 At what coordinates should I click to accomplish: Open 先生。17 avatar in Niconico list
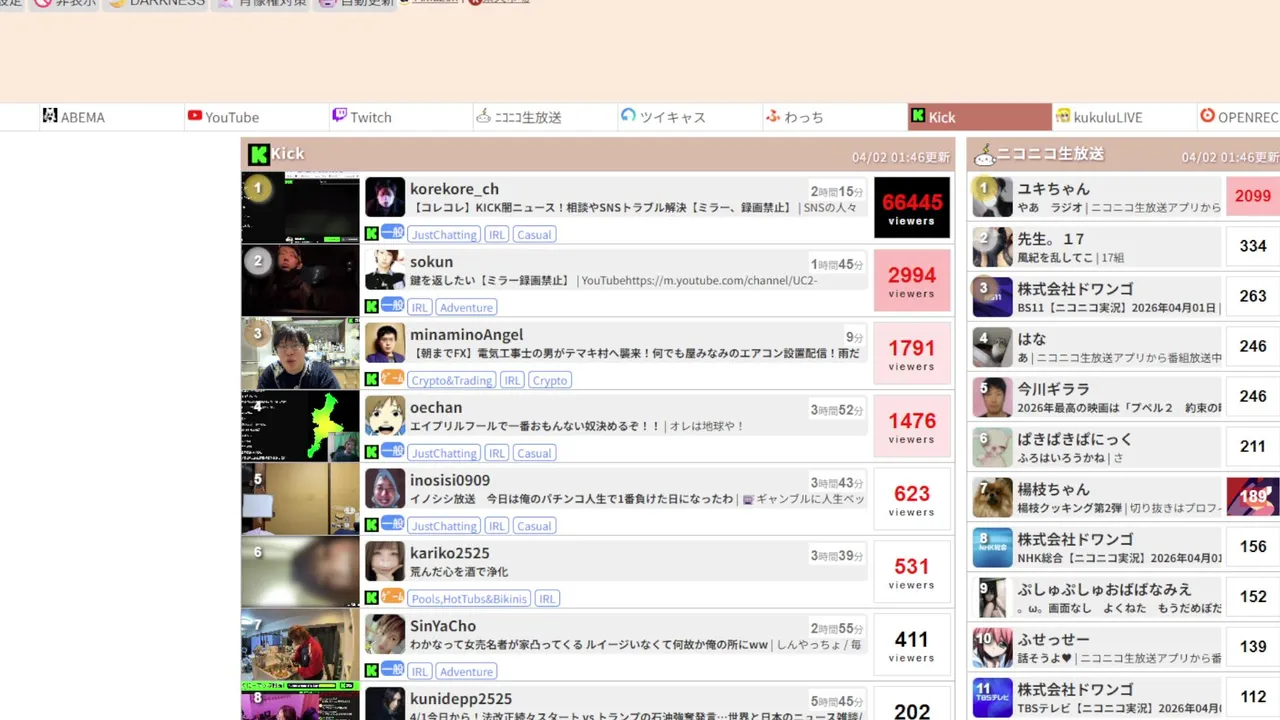click(993, 247)
